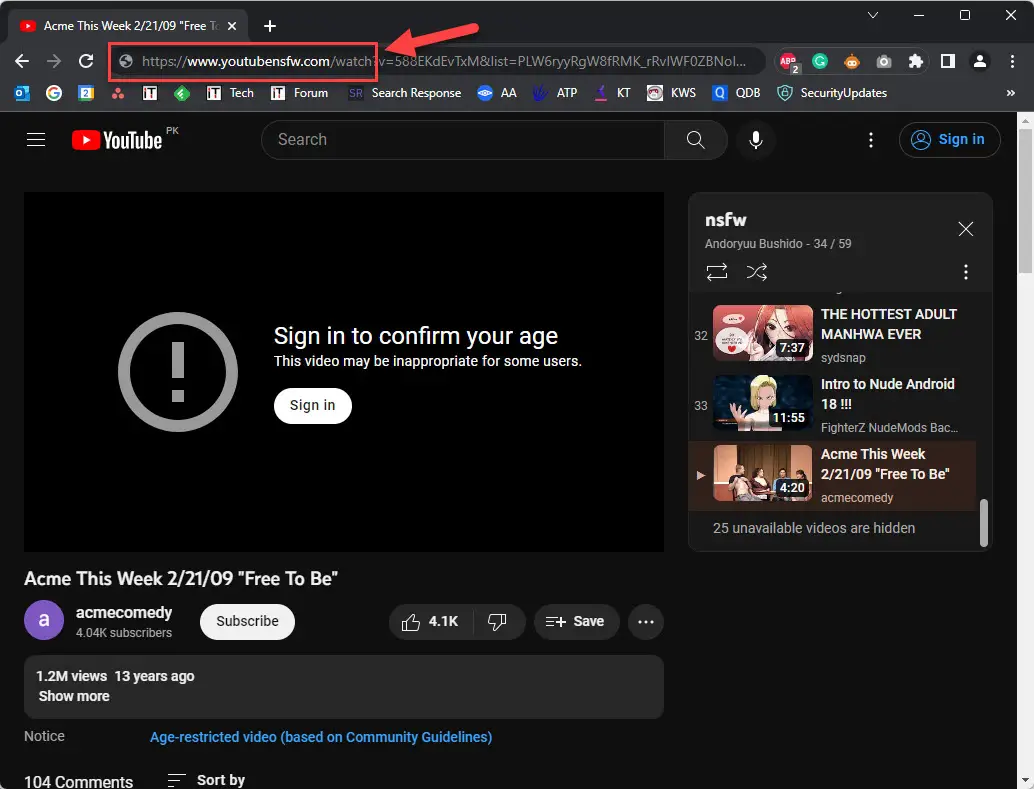Image resolution: width=1034 pixels, height=789 pixels.
Task: Save the video to a playlist
Action: tap(576, 621)
